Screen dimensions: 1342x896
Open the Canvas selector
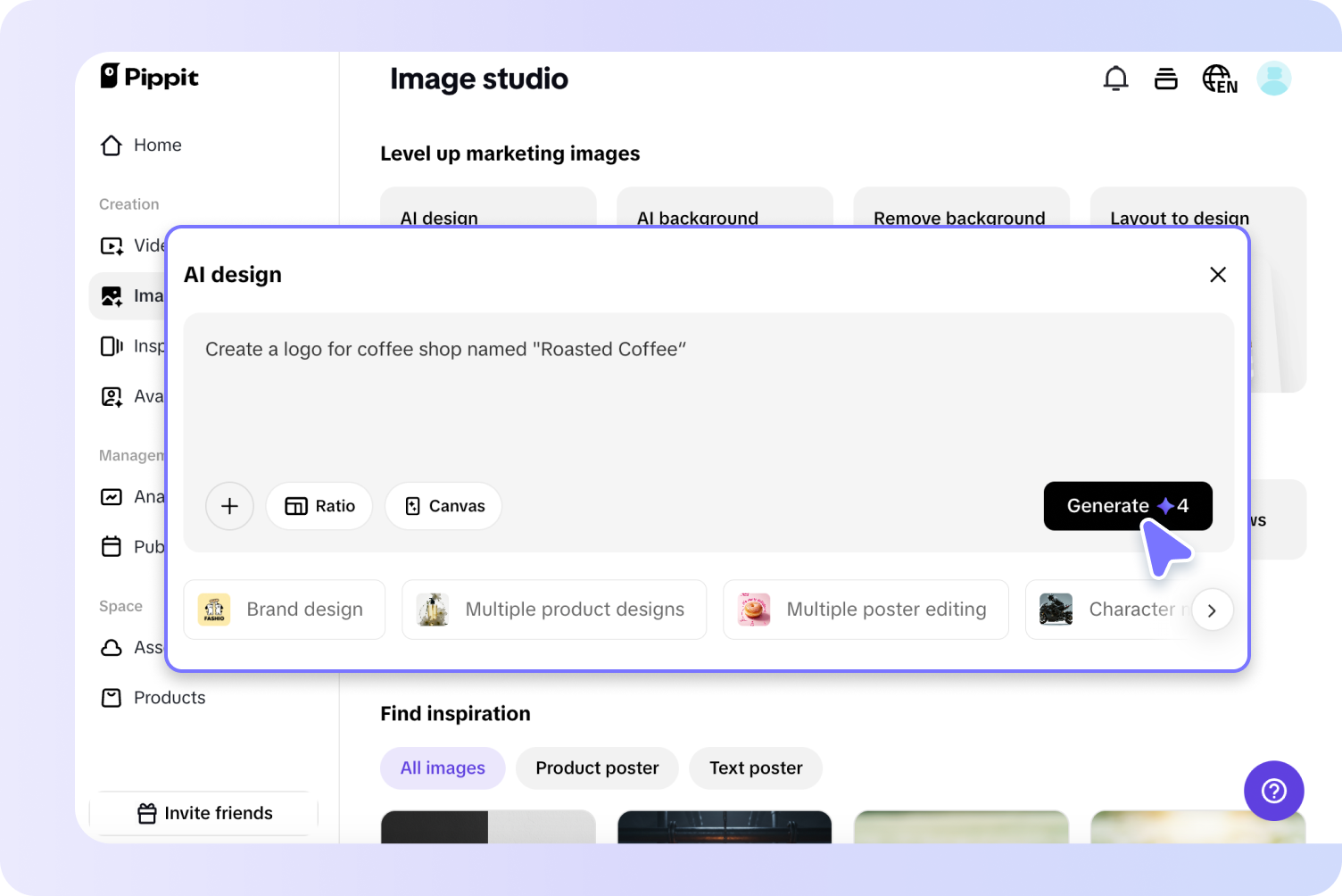[x=443, y=506]
